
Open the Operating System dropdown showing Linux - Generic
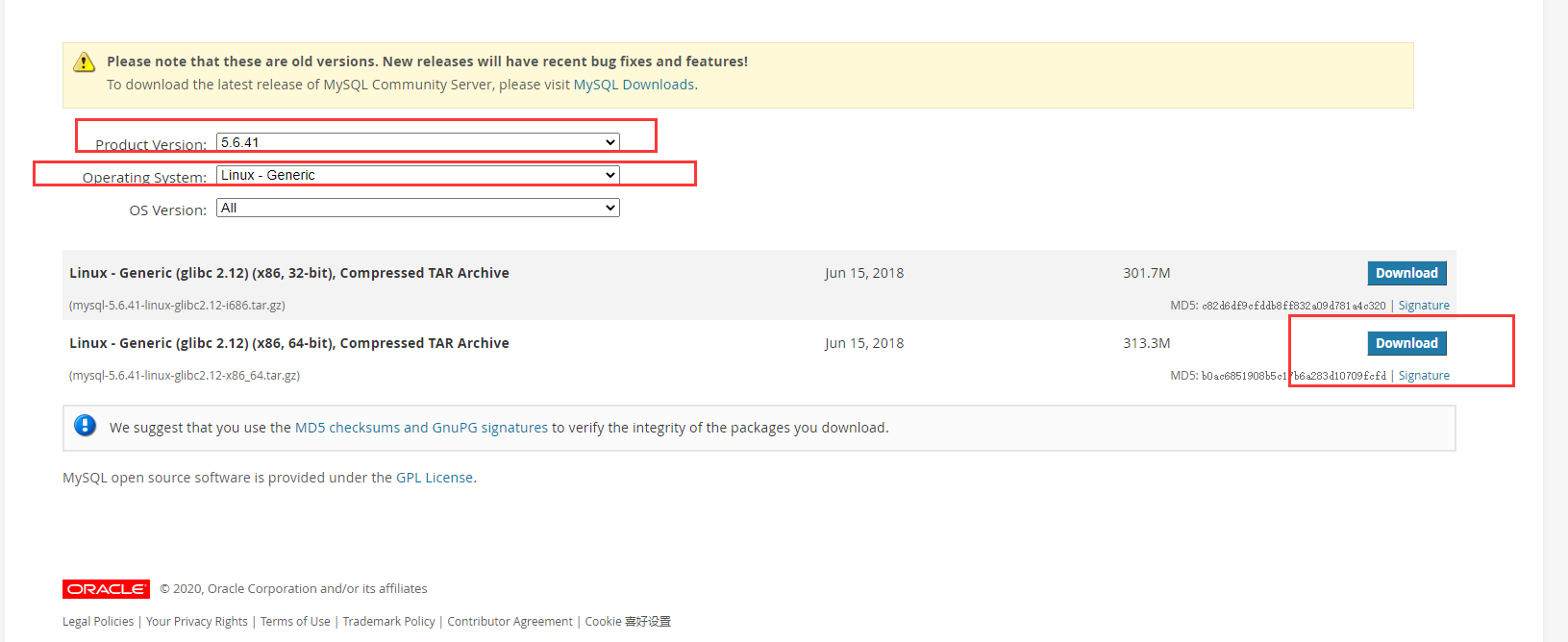[x=418, y=175]
